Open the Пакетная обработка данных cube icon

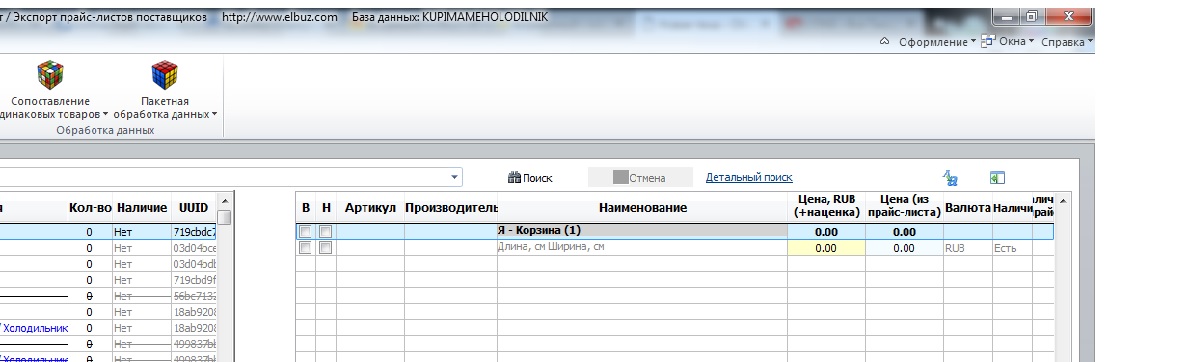165,75
